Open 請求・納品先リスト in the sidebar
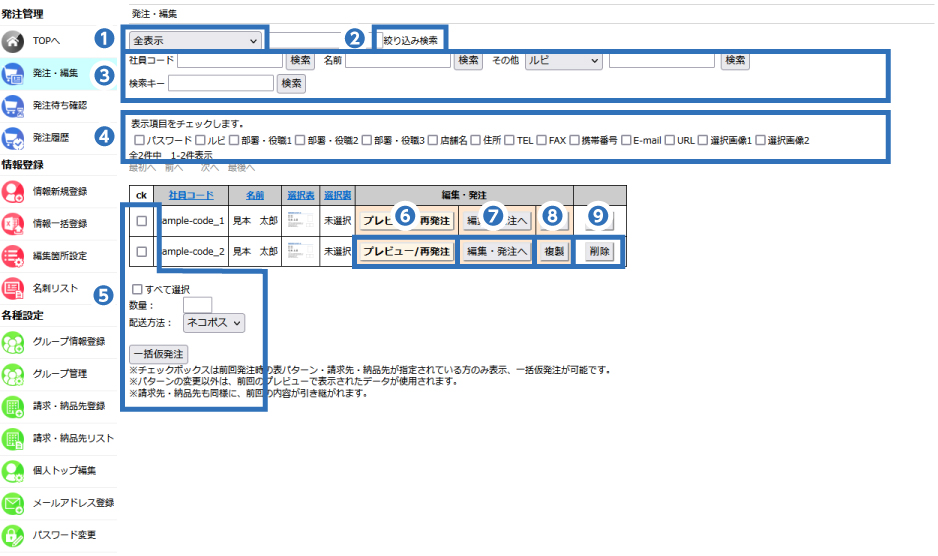This screenshot has height=556, width=938. click(73, 439)
